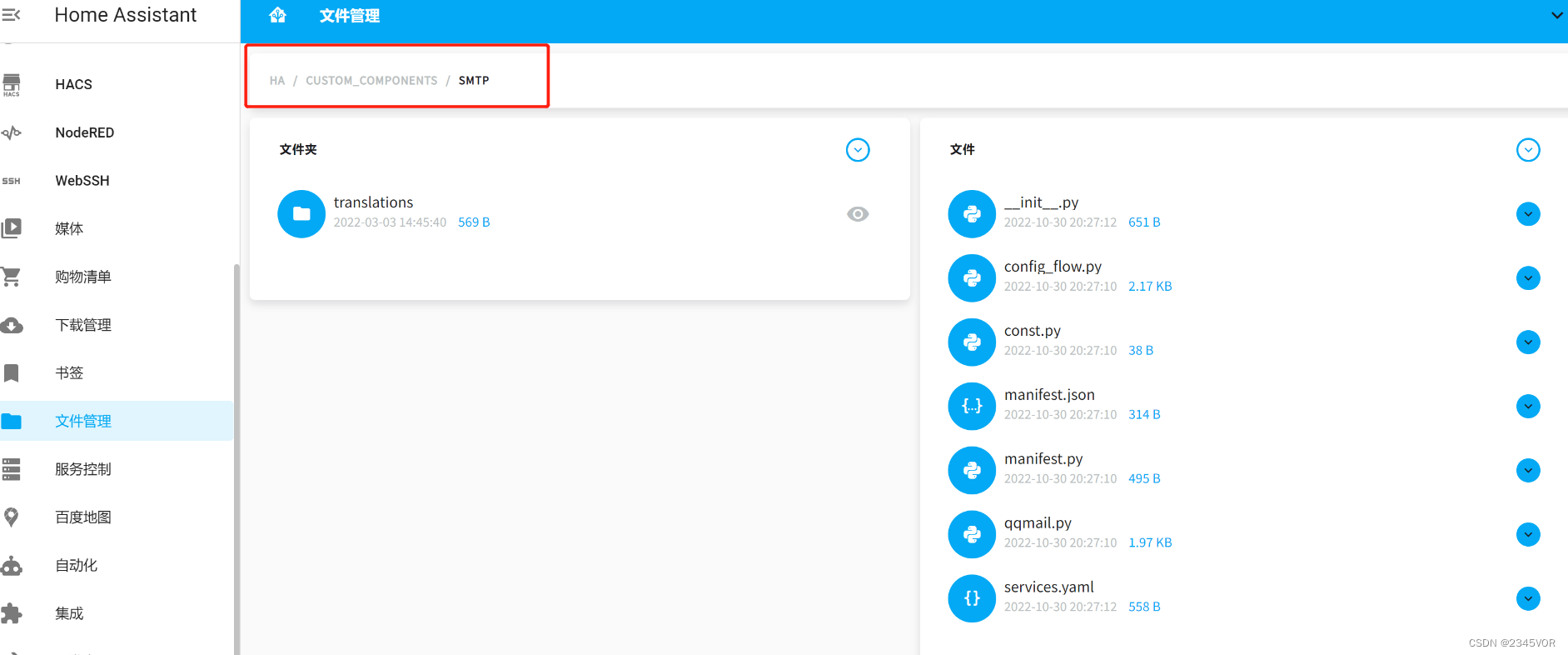Viewport: 1568px width, 655px height.
Task: Click the cloud download icon
Action: 12,325
